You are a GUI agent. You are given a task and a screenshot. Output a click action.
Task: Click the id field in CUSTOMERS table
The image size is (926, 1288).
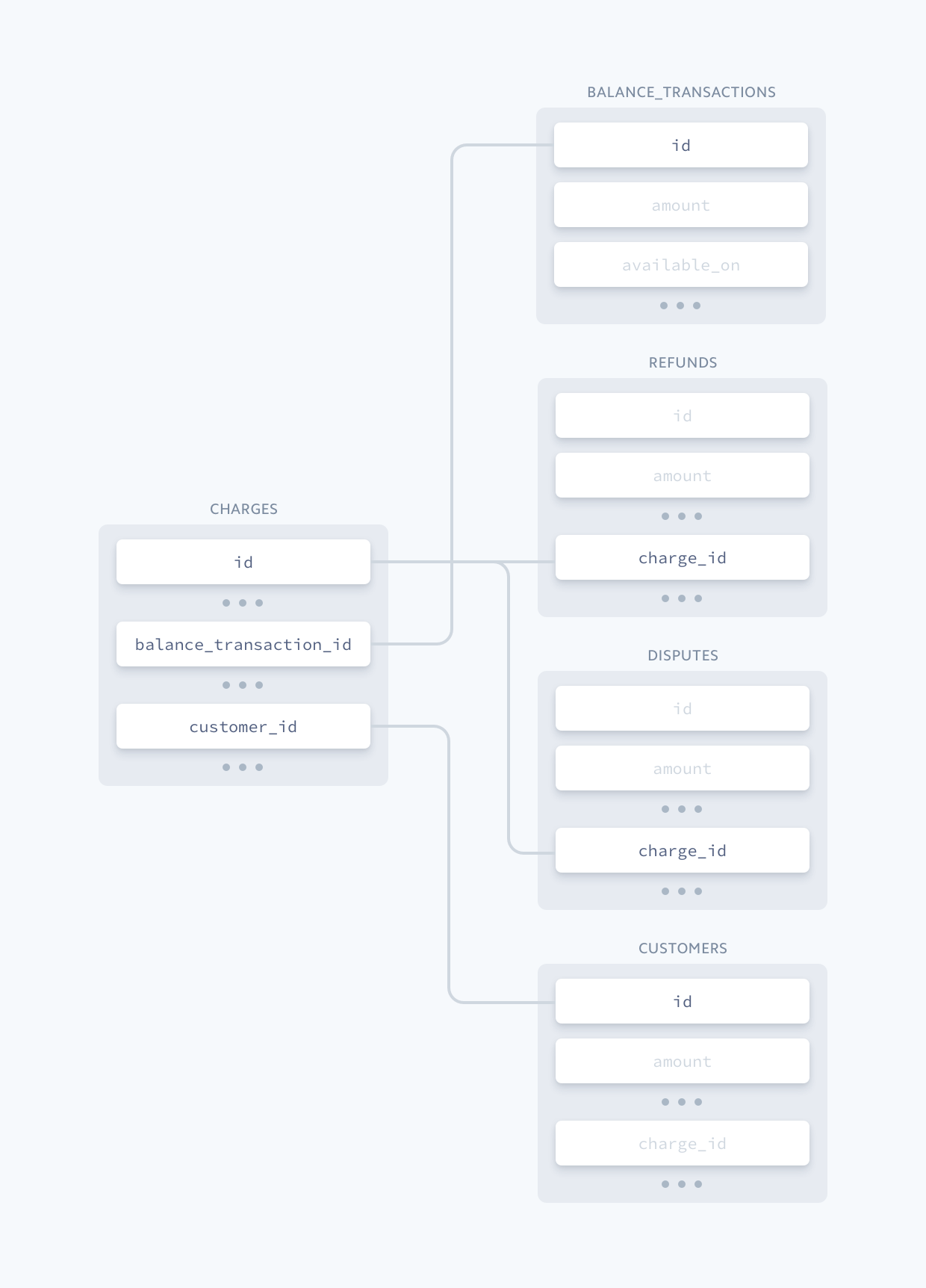coord(683,1001)
